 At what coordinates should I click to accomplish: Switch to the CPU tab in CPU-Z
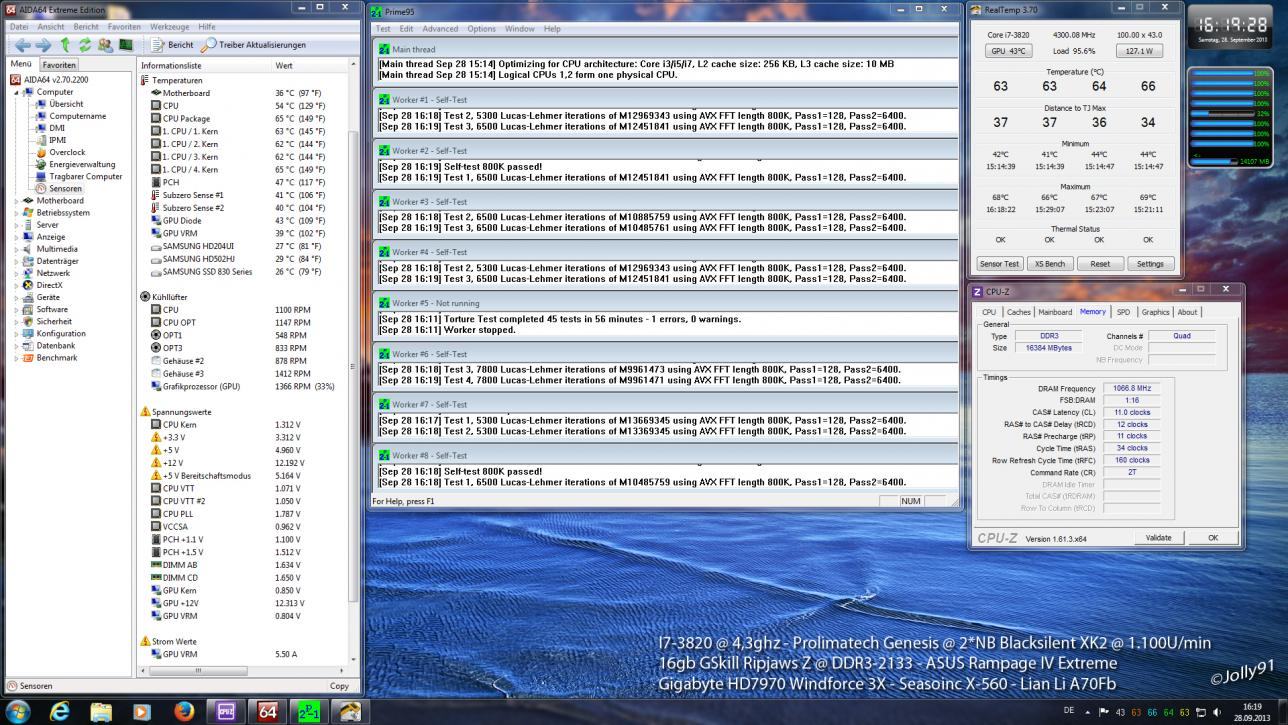click(x=989, y=312)
